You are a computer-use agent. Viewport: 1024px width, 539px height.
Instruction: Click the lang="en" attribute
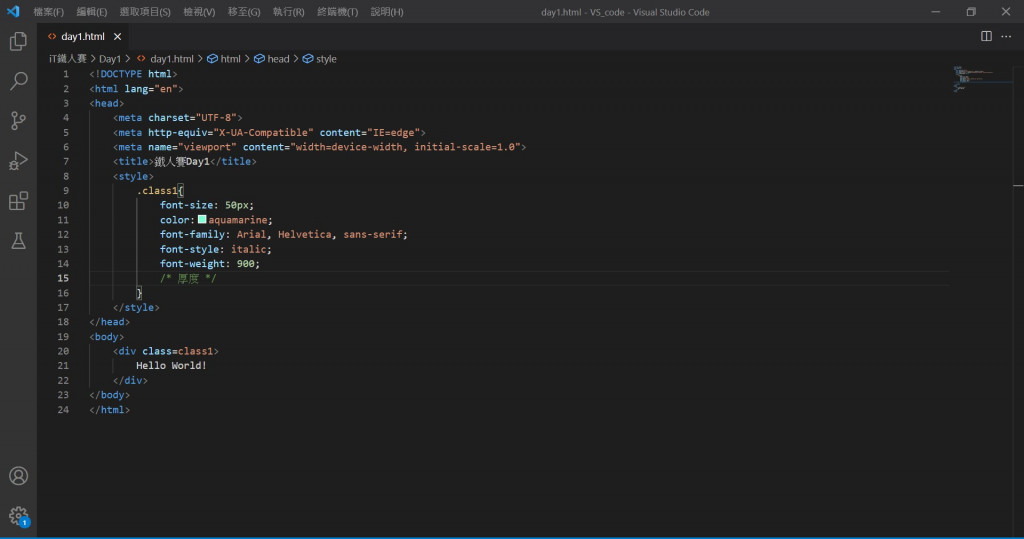[x=151, y=89]
